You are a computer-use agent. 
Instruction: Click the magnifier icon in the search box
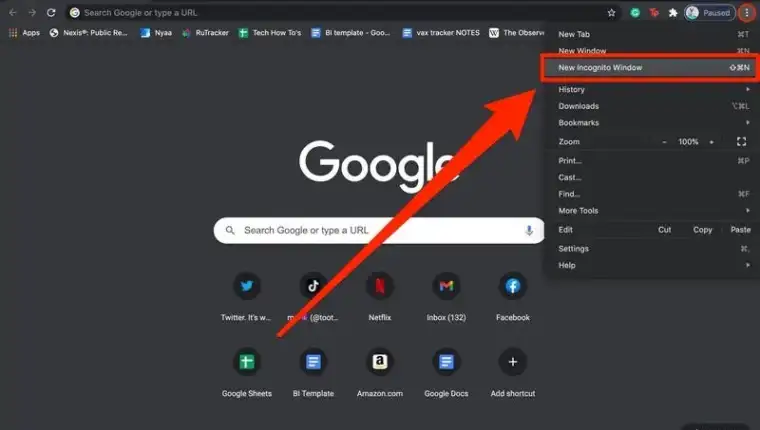(230, 230)
